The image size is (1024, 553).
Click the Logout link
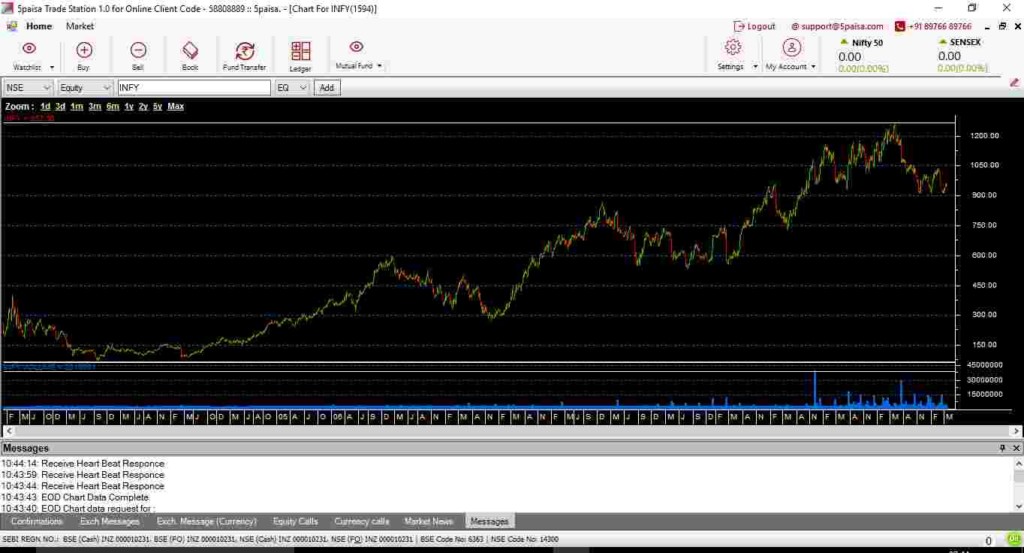click(x=755, y=26)
